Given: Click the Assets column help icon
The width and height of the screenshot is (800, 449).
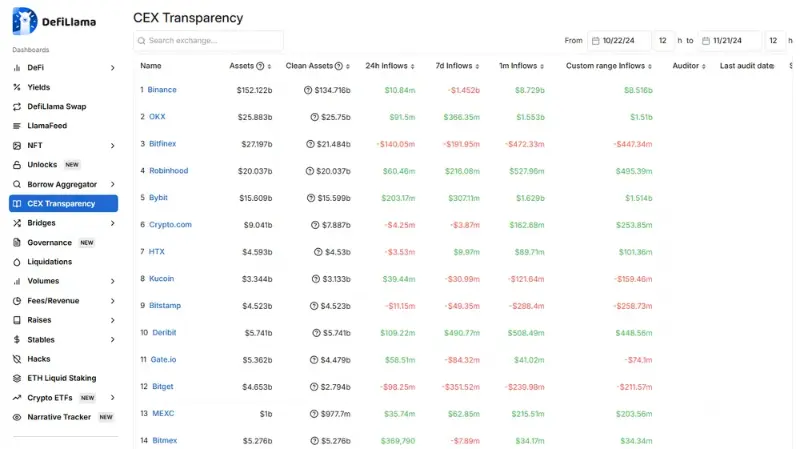Looking at the screenshot, I should click(260, 66).
